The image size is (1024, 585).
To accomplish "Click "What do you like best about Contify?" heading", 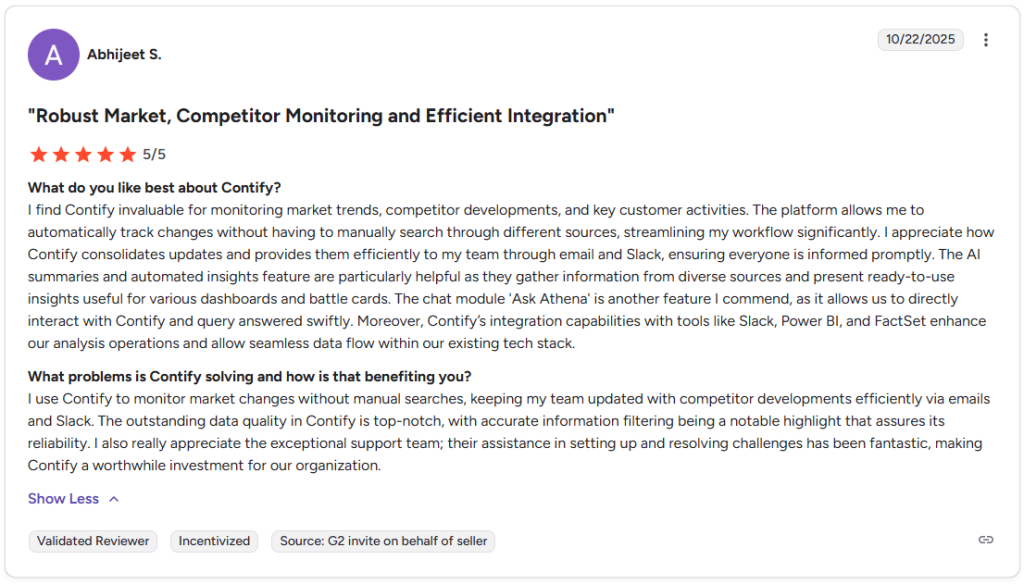I will coord(154,188).
